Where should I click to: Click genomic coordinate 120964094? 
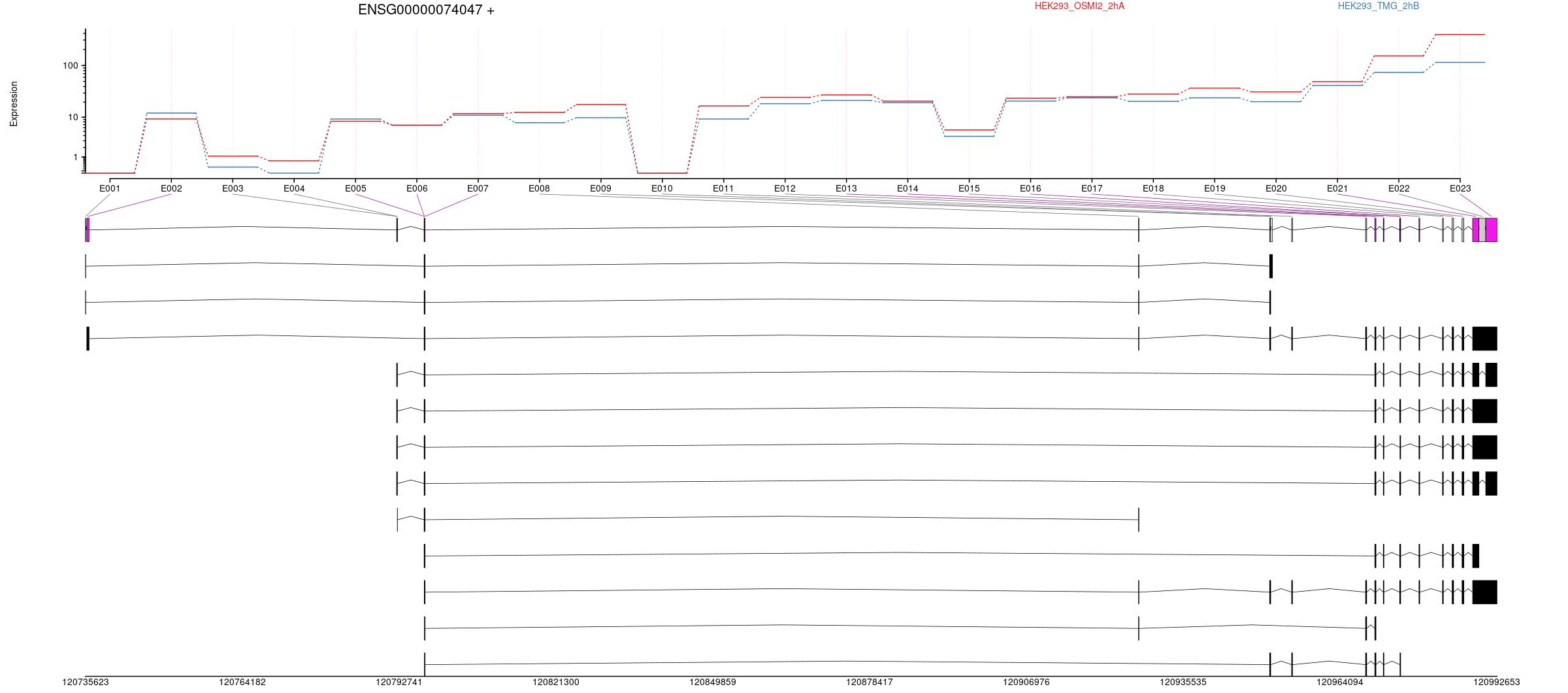coord(1340,682)
